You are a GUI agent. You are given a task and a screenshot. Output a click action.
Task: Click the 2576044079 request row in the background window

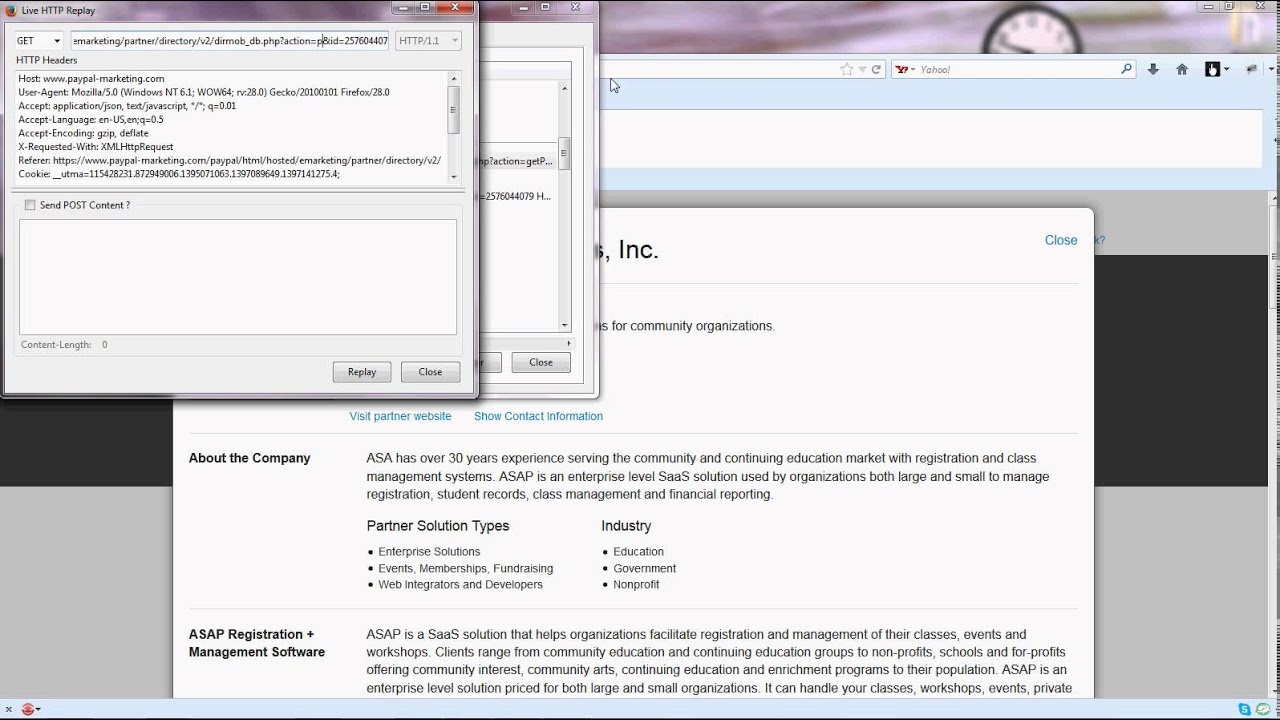(517, 197)
